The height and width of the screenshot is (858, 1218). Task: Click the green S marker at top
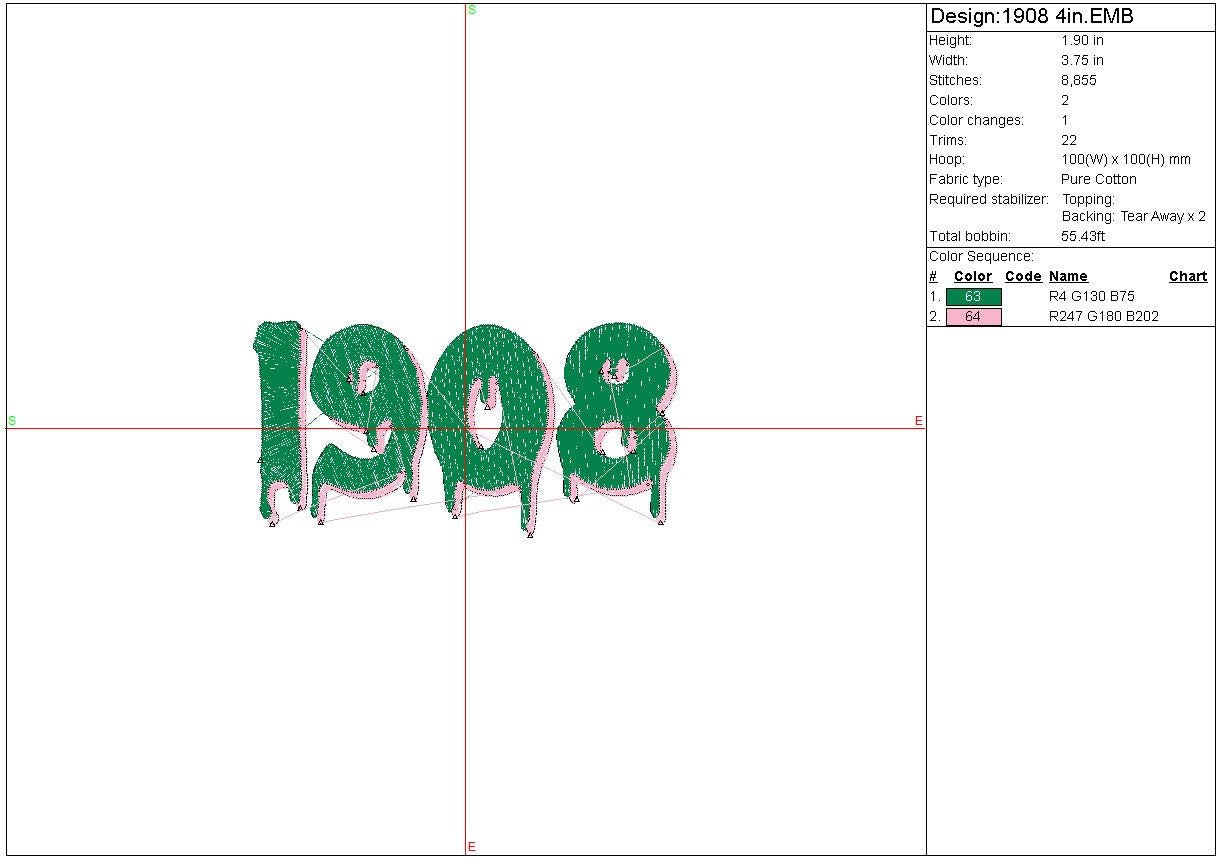[x=472, y=9]
